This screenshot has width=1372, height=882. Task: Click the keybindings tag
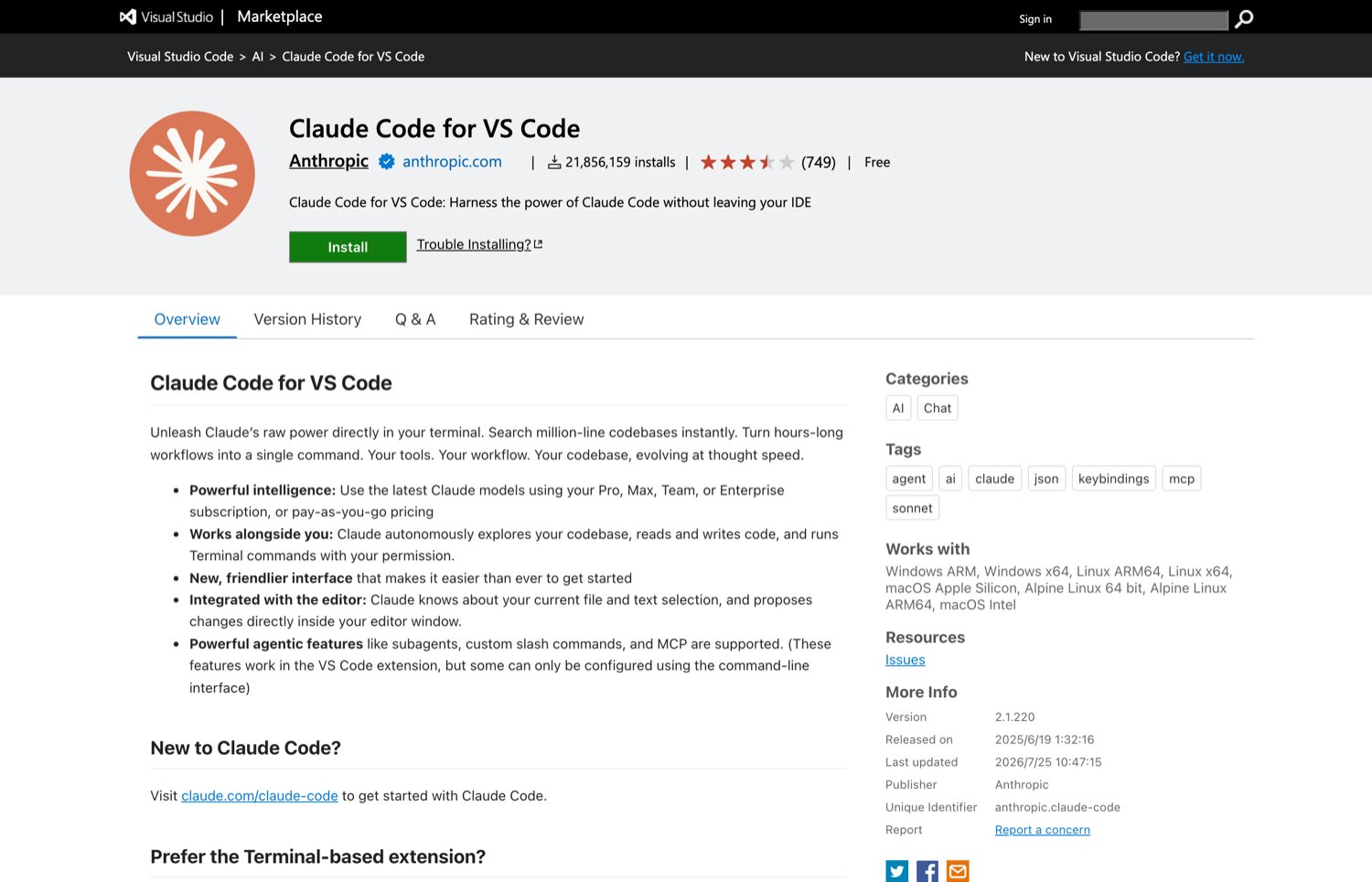pos(1114,479)
